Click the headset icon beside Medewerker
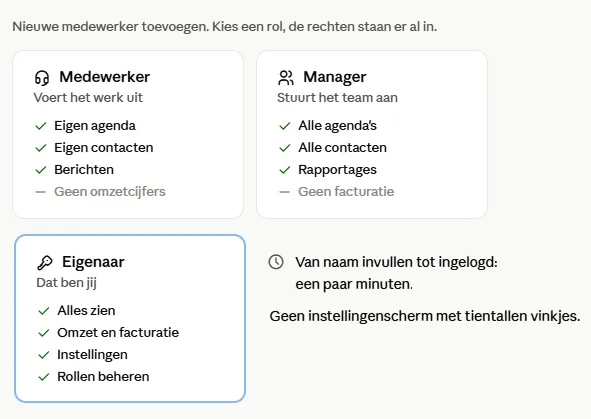 point(42,78)
